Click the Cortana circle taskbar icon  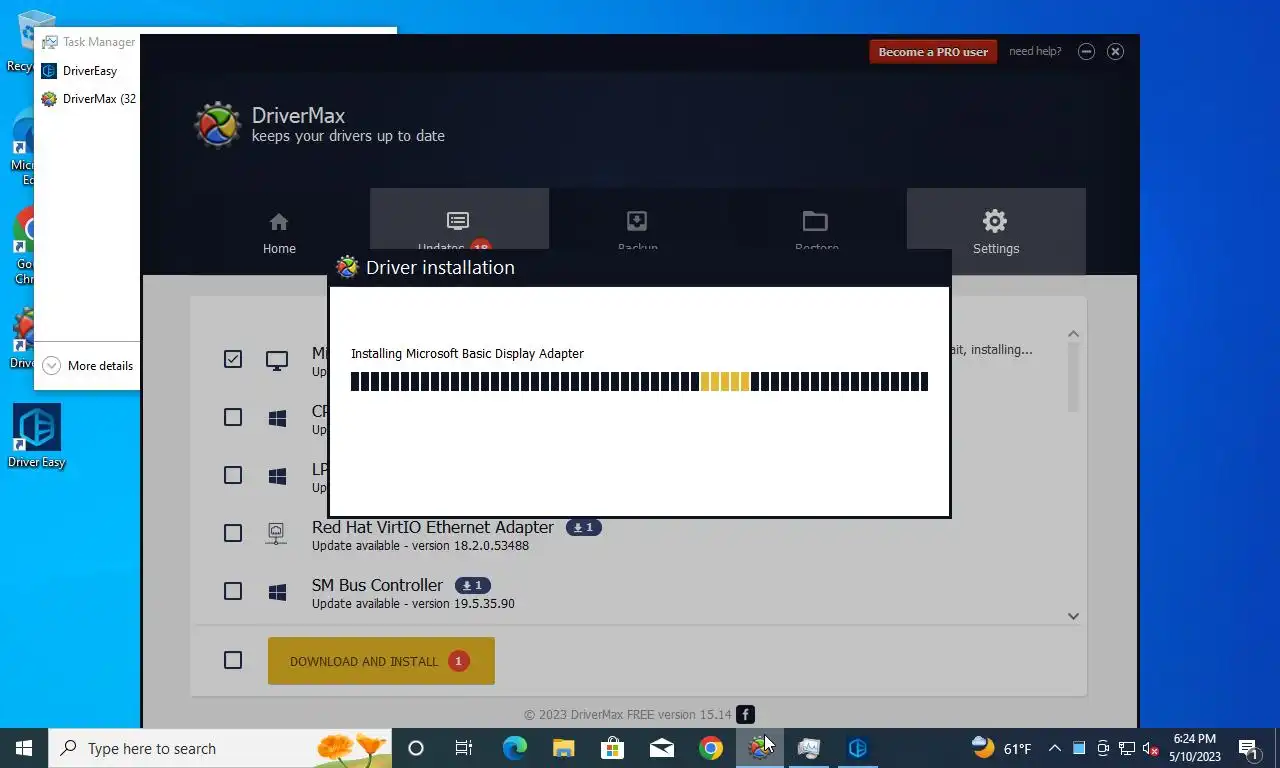tap(416, 748)
